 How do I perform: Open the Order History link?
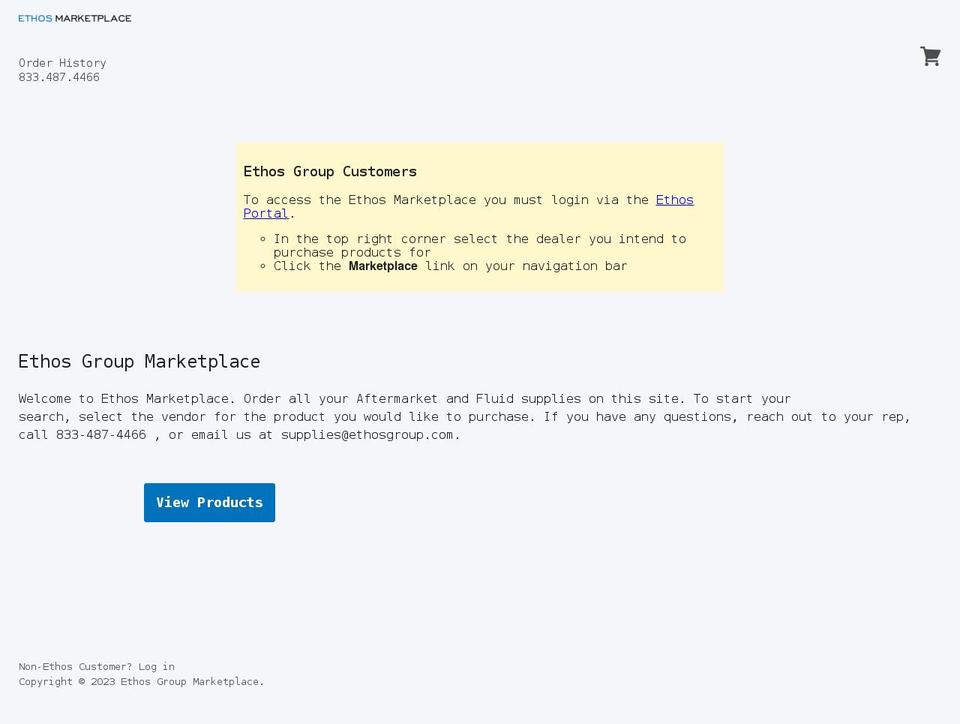click(x=62, y=63)
